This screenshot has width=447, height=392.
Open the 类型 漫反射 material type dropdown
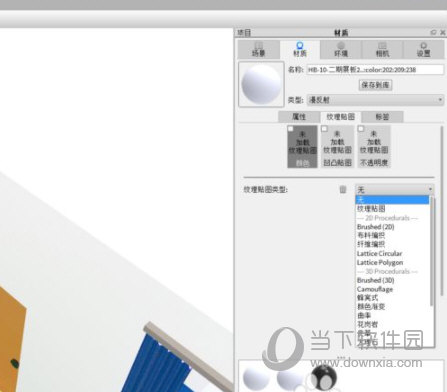[375, 100]
